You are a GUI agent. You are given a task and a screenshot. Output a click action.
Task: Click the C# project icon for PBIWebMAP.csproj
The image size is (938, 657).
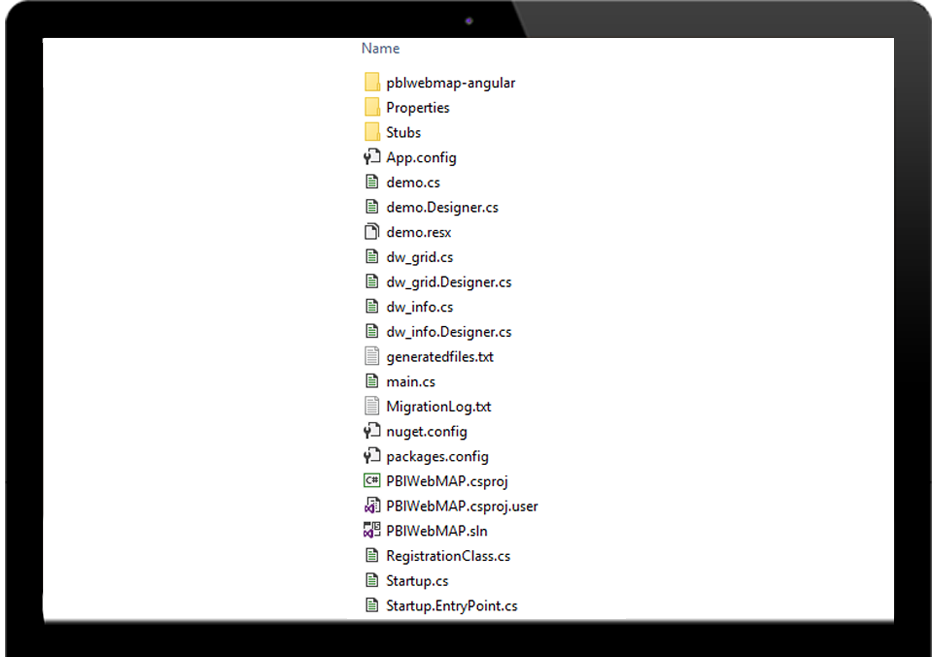pyautogui.click(x=372, y=480)
